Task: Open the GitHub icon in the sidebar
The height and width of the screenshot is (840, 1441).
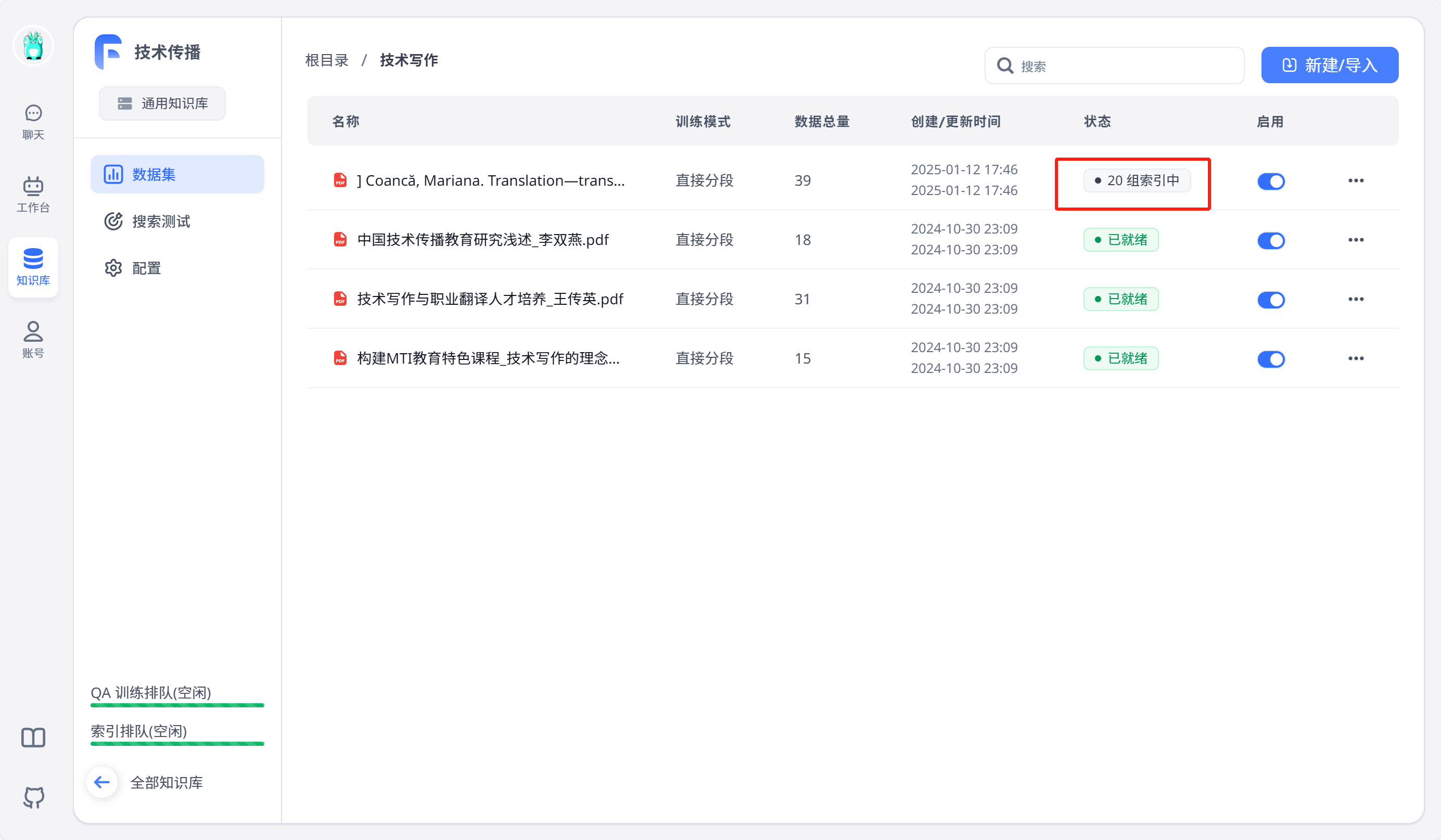Action: 33,797
